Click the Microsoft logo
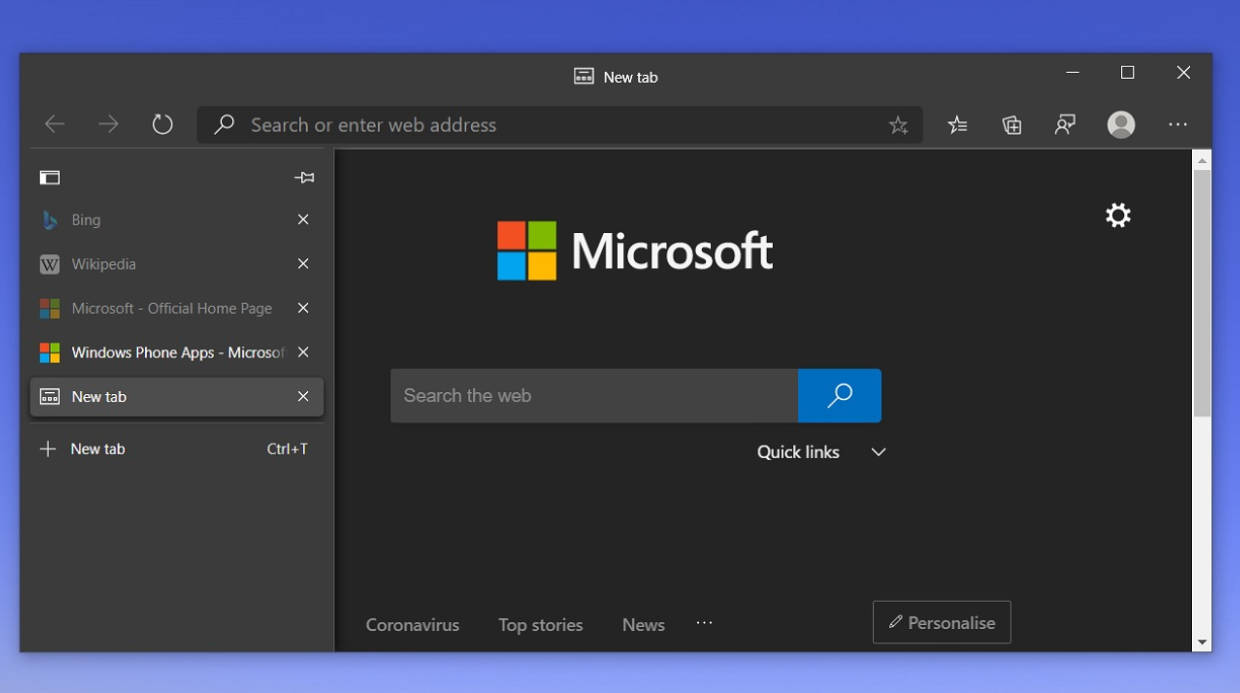 coord(635,251)
